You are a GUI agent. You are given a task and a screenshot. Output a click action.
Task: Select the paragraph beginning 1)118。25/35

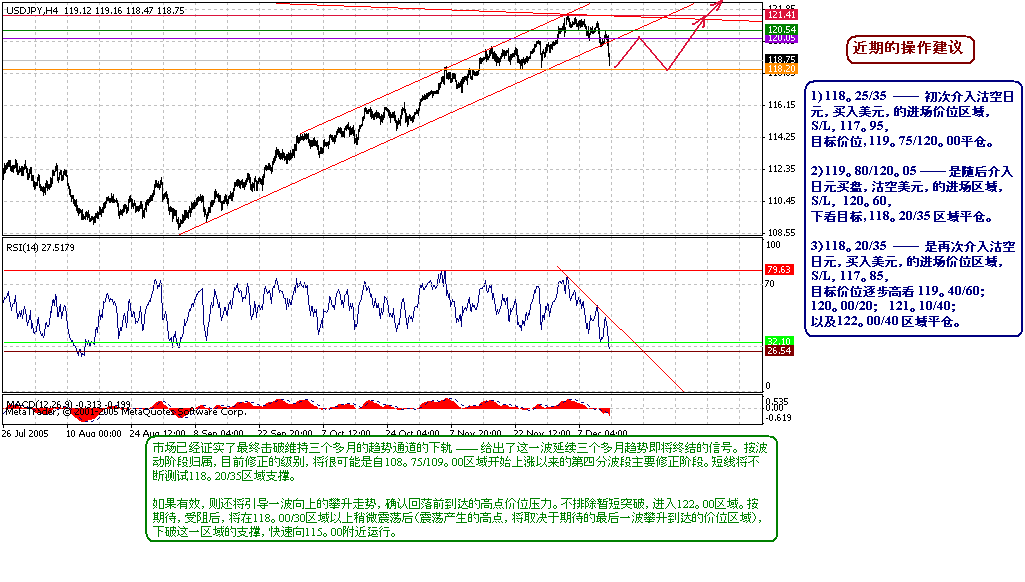(913, 118)
